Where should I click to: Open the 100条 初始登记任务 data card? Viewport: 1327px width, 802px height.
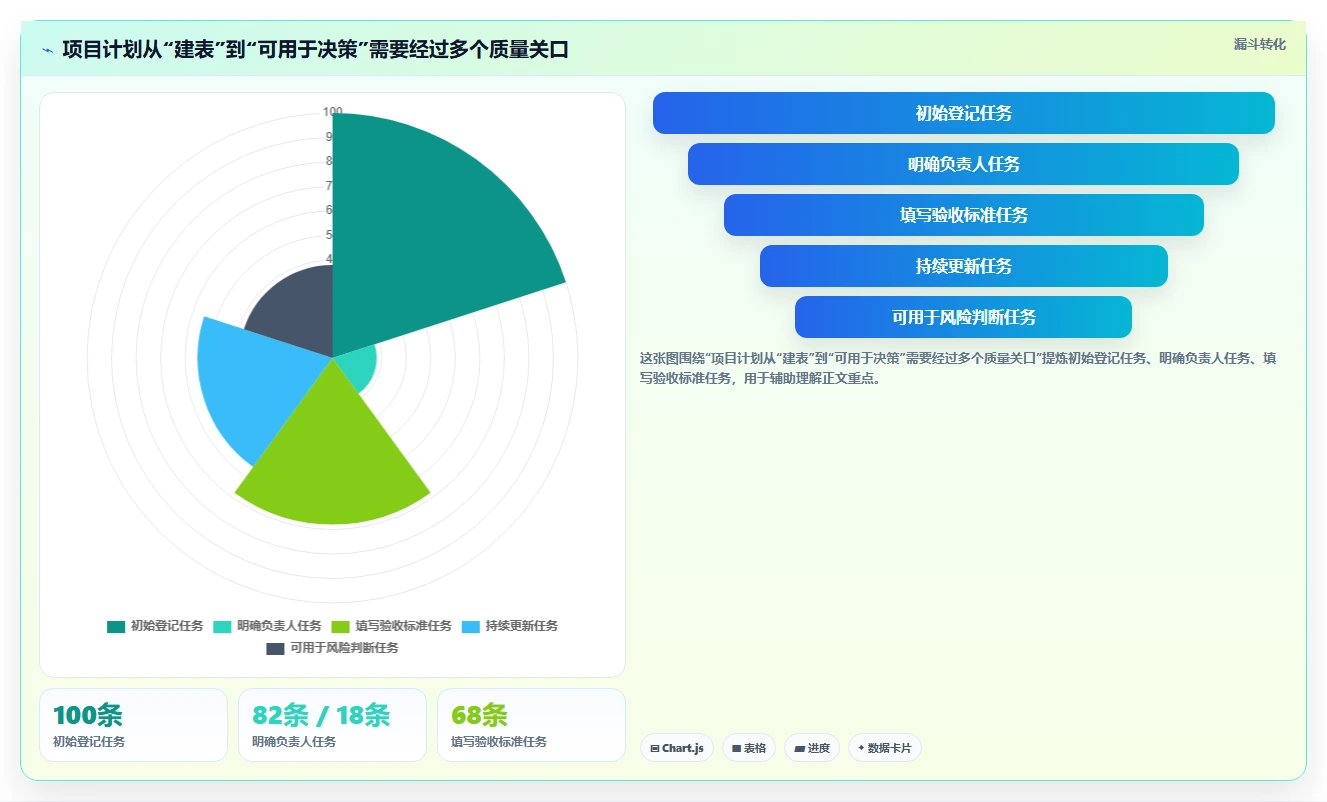click(x=133, y=725)
